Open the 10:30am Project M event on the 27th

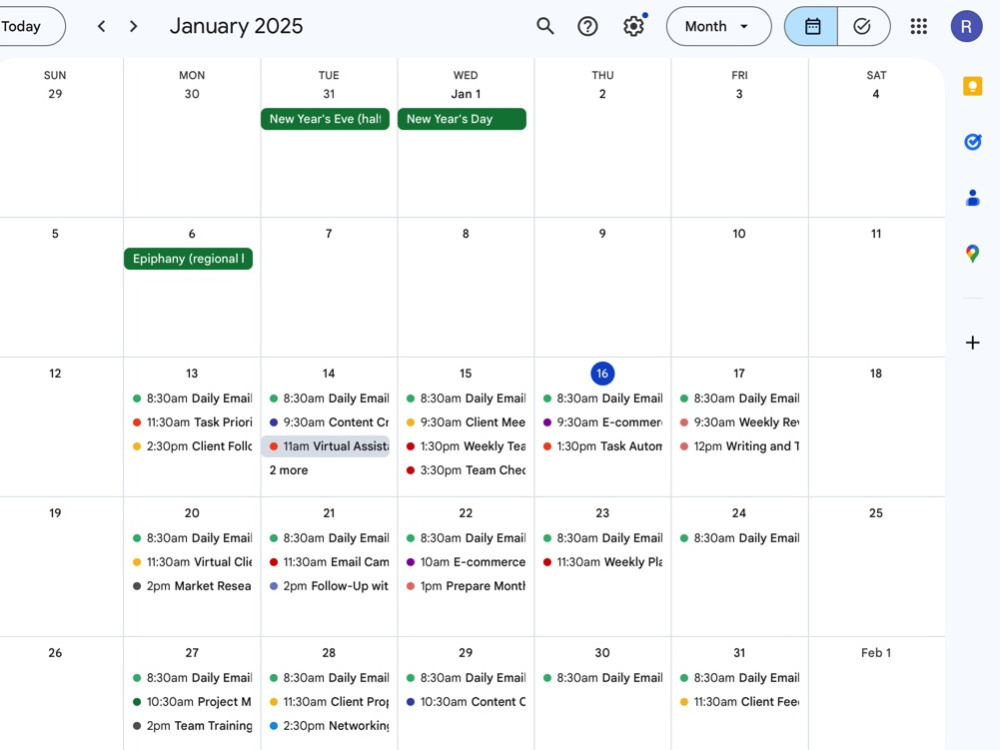[193, 702]
